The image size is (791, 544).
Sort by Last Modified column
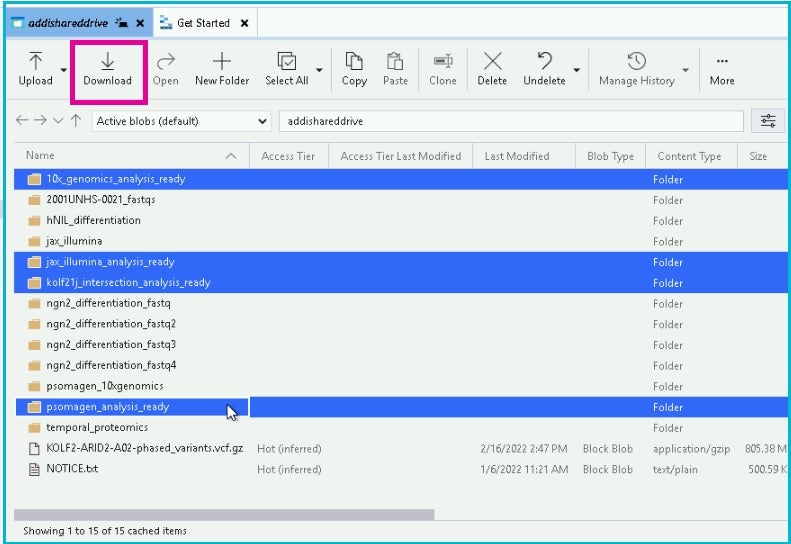click(x=516, y=156)
